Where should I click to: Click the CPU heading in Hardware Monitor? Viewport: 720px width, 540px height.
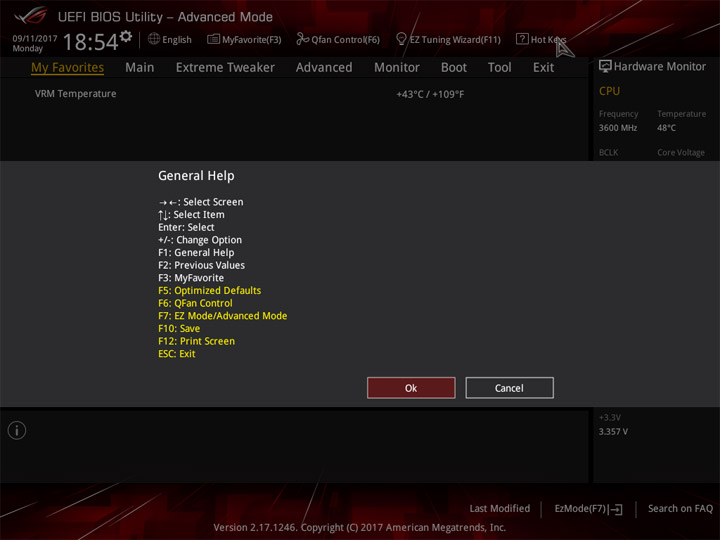[x=609, y=91]
